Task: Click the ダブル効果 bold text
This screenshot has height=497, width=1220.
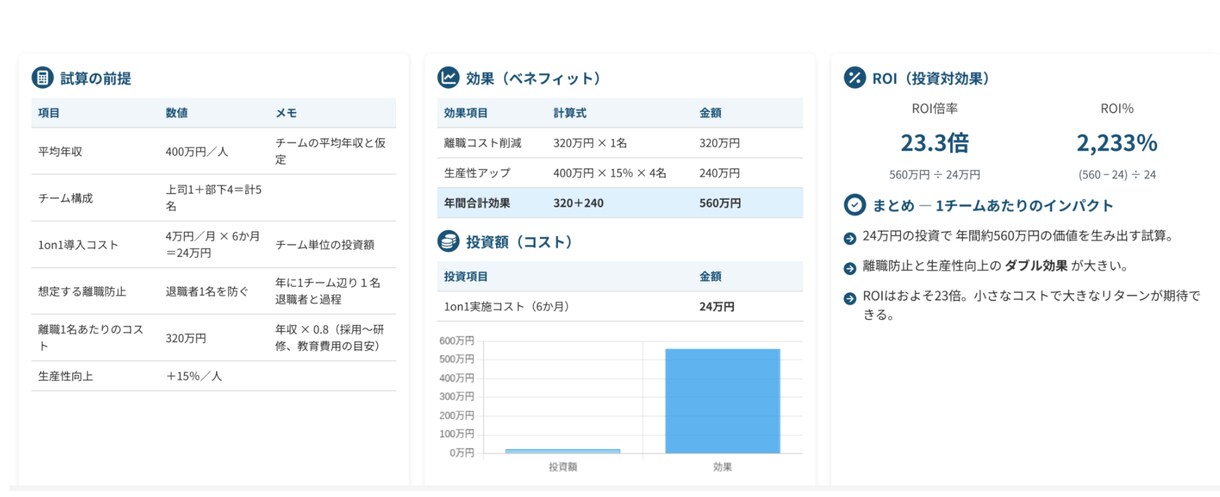Action: tap(1035, 267)
